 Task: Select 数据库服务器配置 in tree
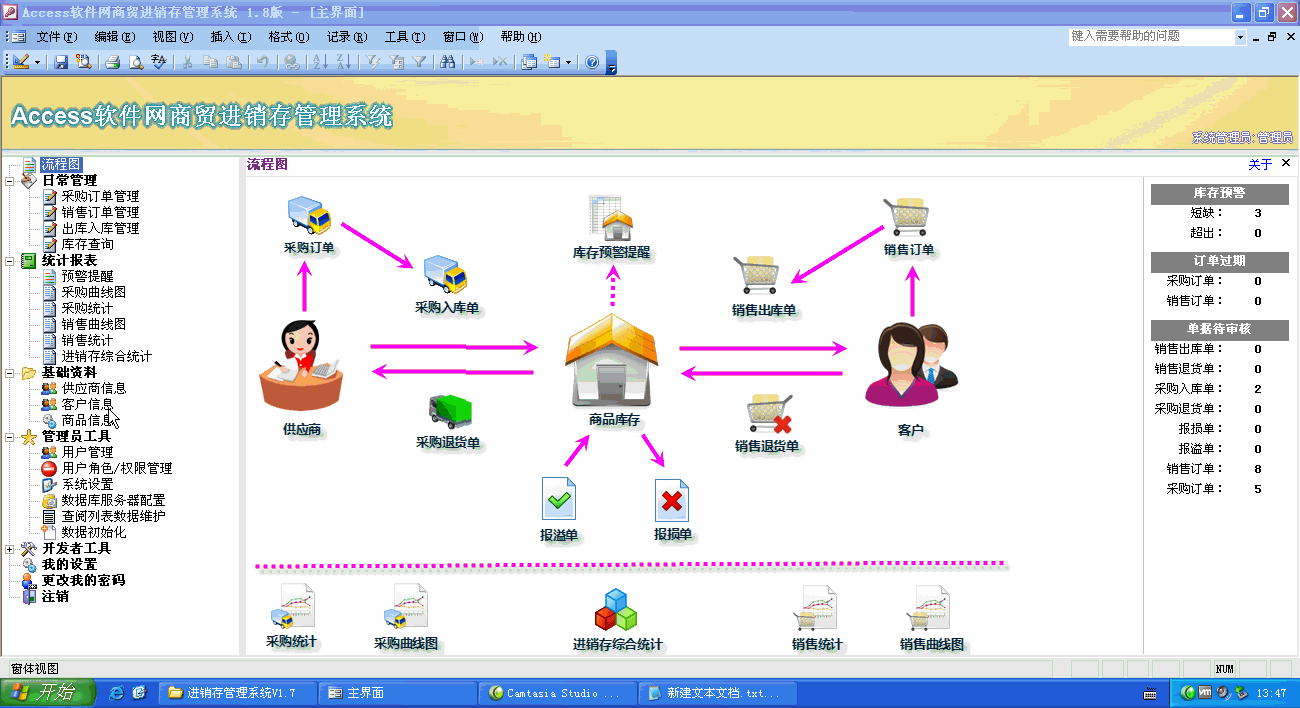tap(113, 501)
